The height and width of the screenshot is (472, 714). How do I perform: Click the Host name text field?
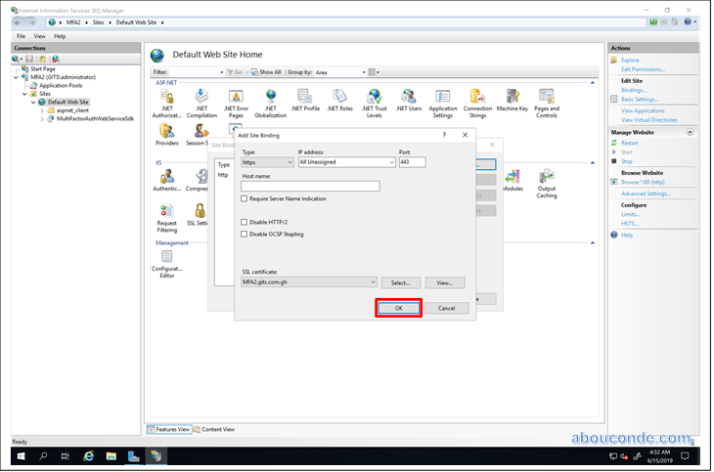310,186
